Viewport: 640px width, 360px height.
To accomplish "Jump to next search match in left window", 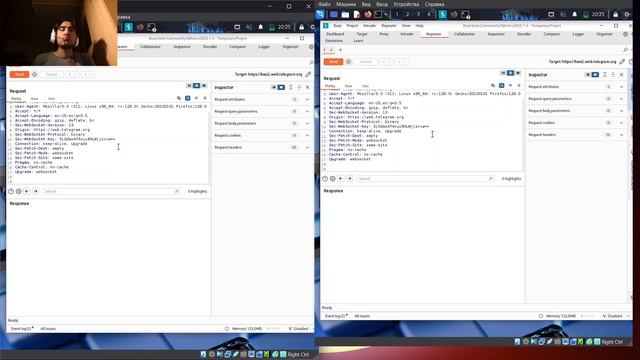I will (36, 191).
